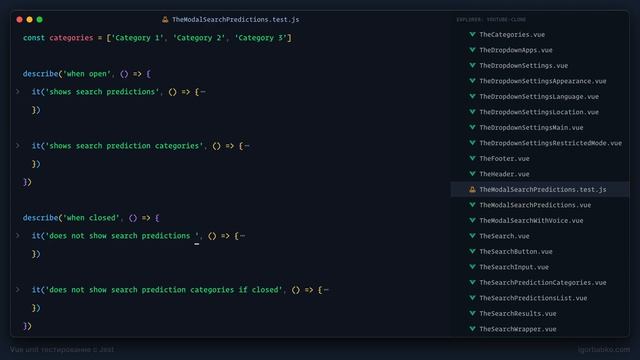The height and width of the screenshot is (360, 640).
Task: Click the Vue icon beside TheSearchInput.vue
Action: click(x=472, y=267)
